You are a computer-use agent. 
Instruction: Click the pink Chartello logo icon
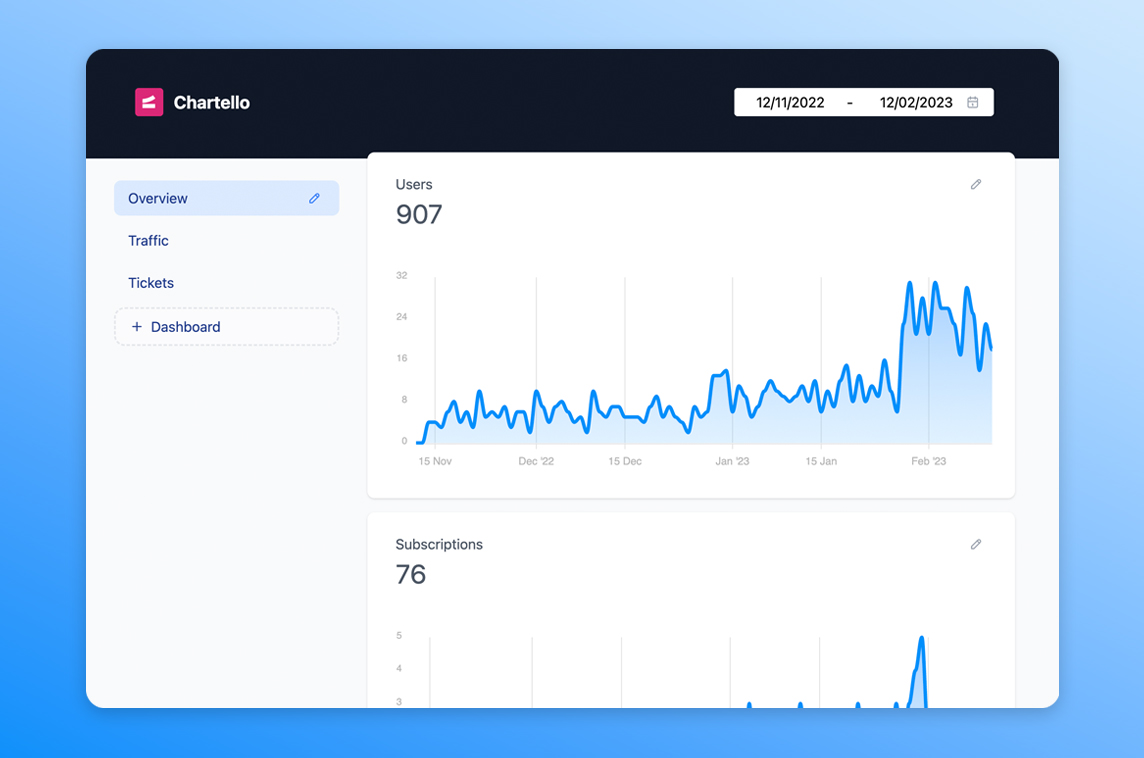(x=149, y=102)
